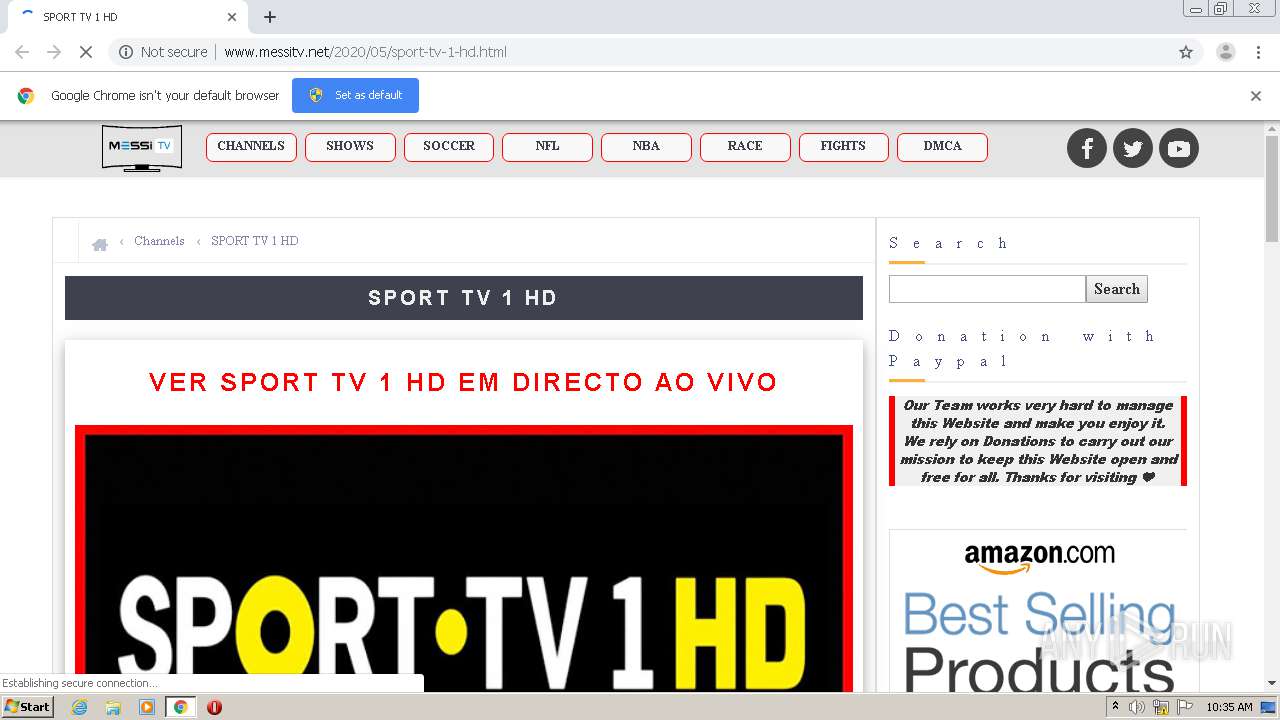Close the SPORT TV 1 HD tab

pos(232,17)
